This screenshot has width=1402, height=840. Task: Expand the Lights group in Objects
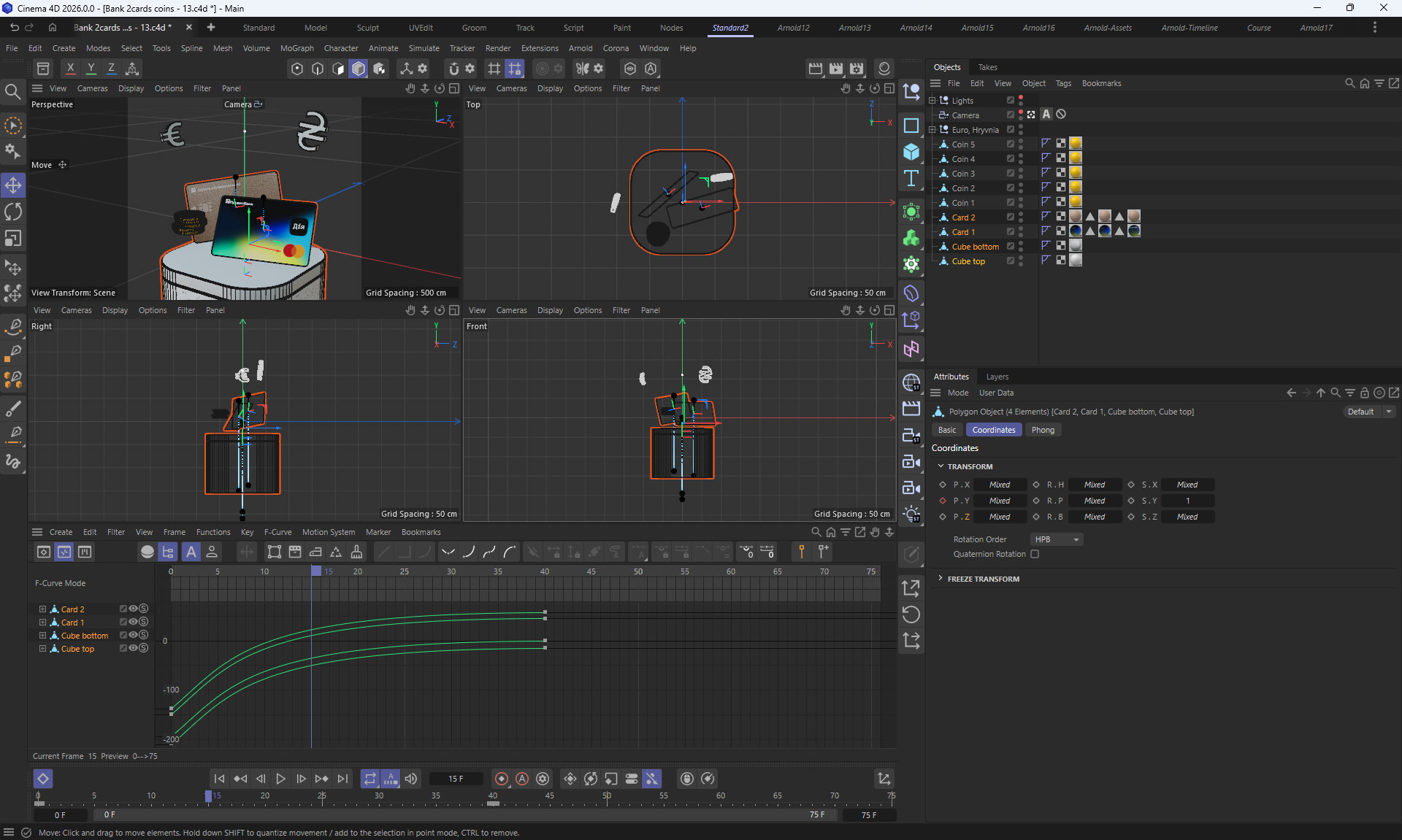pos(932,101)
